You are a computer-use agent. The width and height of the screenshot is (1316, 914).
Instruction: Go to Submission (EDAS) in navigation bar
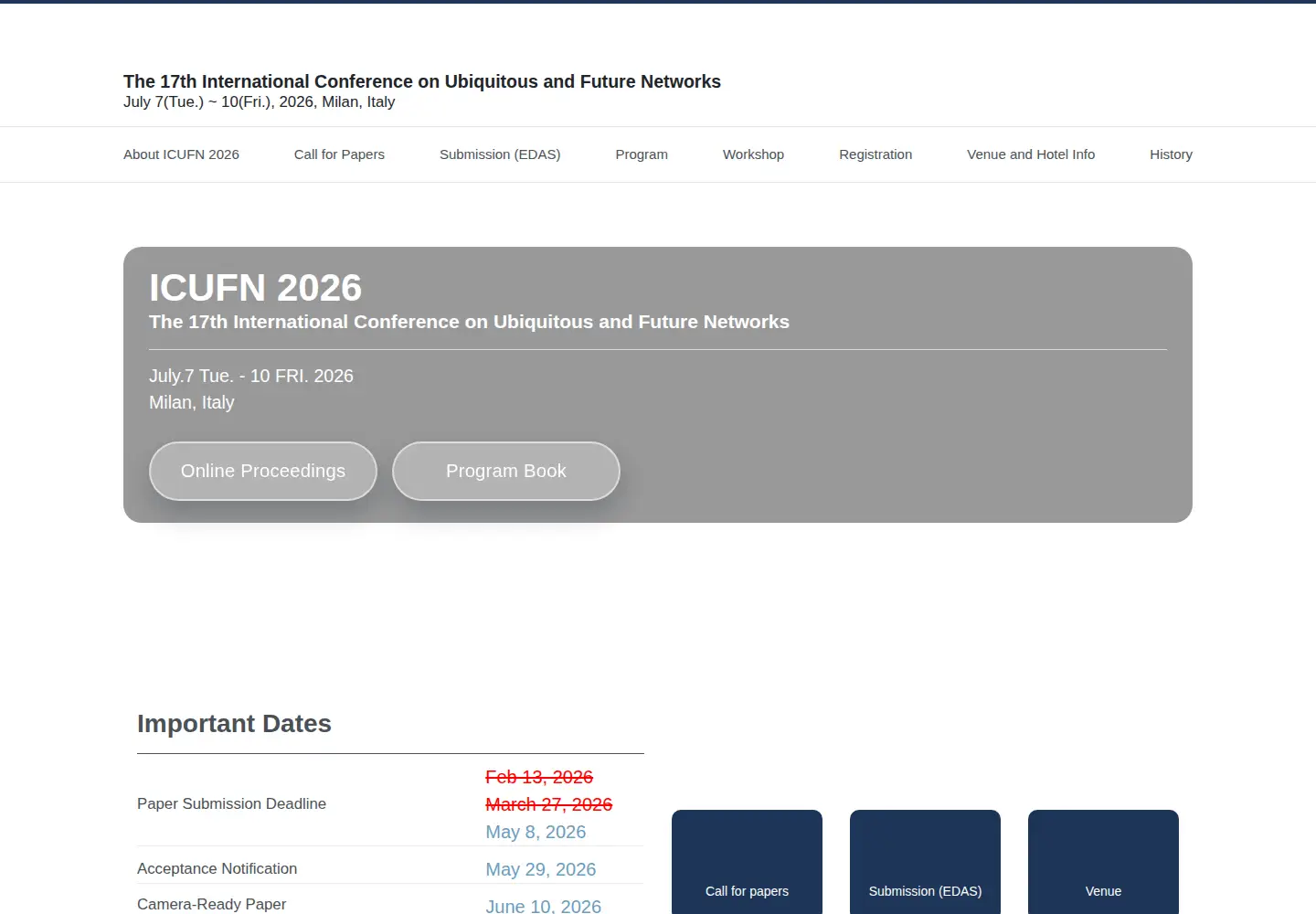pyautogui.click(x=500, y=154)
